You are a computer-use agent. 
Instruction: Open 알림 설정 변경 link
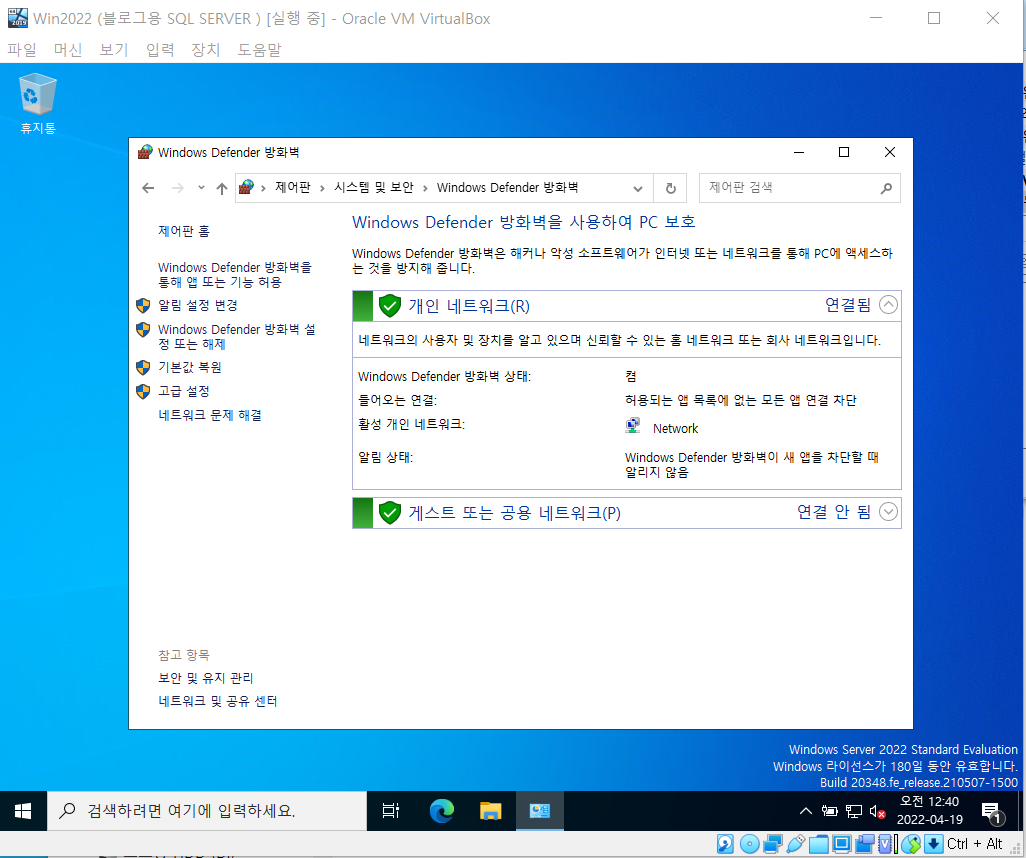198,306
